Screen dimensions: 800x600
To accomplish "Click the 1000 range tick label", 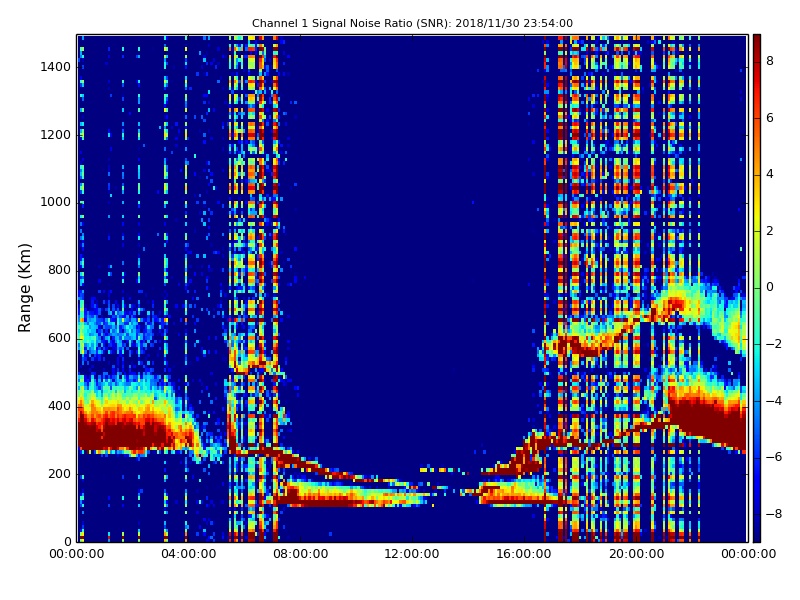I will 56,202.
